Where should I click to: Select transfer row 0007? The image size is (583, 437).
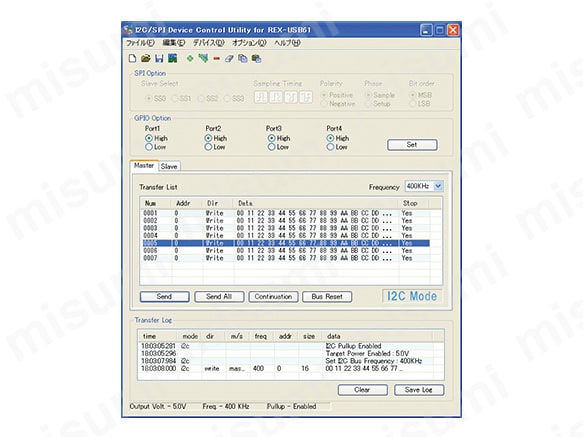(x=286, y=258)
